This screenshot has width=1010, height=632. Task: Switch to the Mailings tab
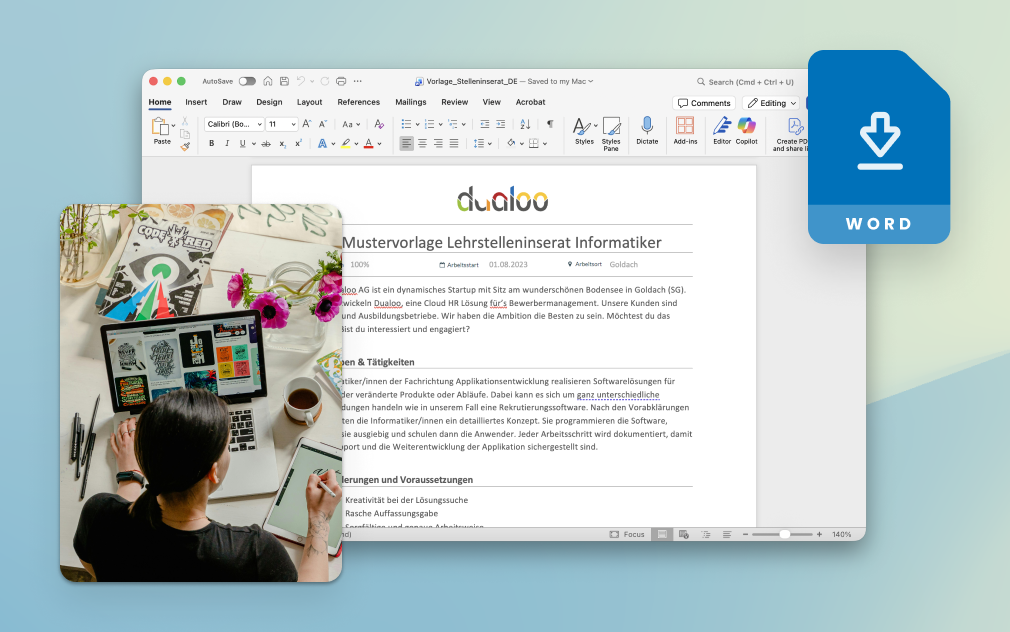[411, 102]
